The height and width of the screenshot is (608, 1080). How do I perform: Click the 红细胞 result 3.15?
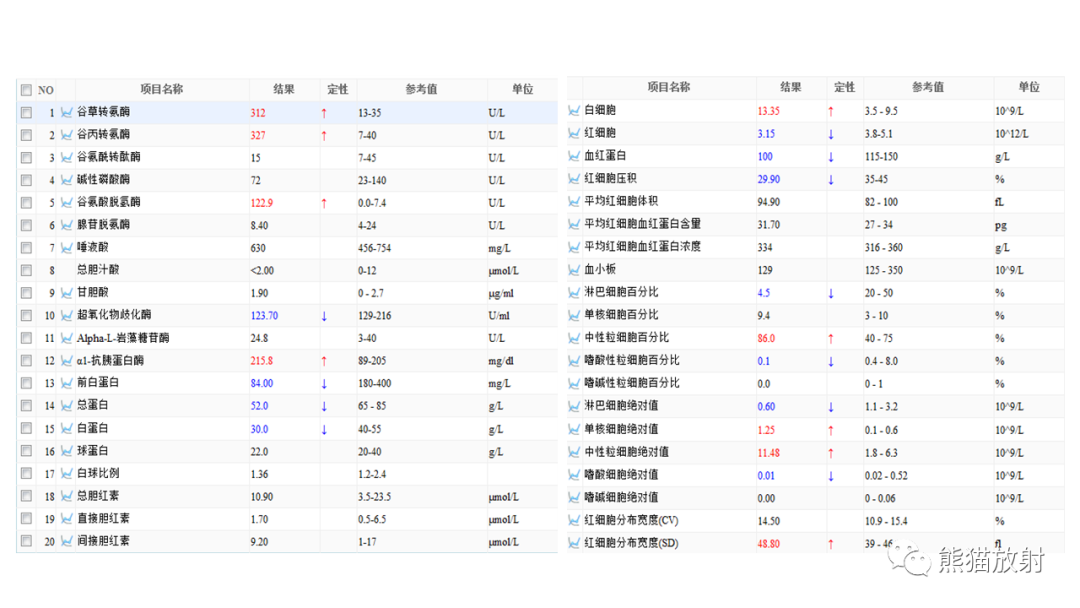coord(766,134)
